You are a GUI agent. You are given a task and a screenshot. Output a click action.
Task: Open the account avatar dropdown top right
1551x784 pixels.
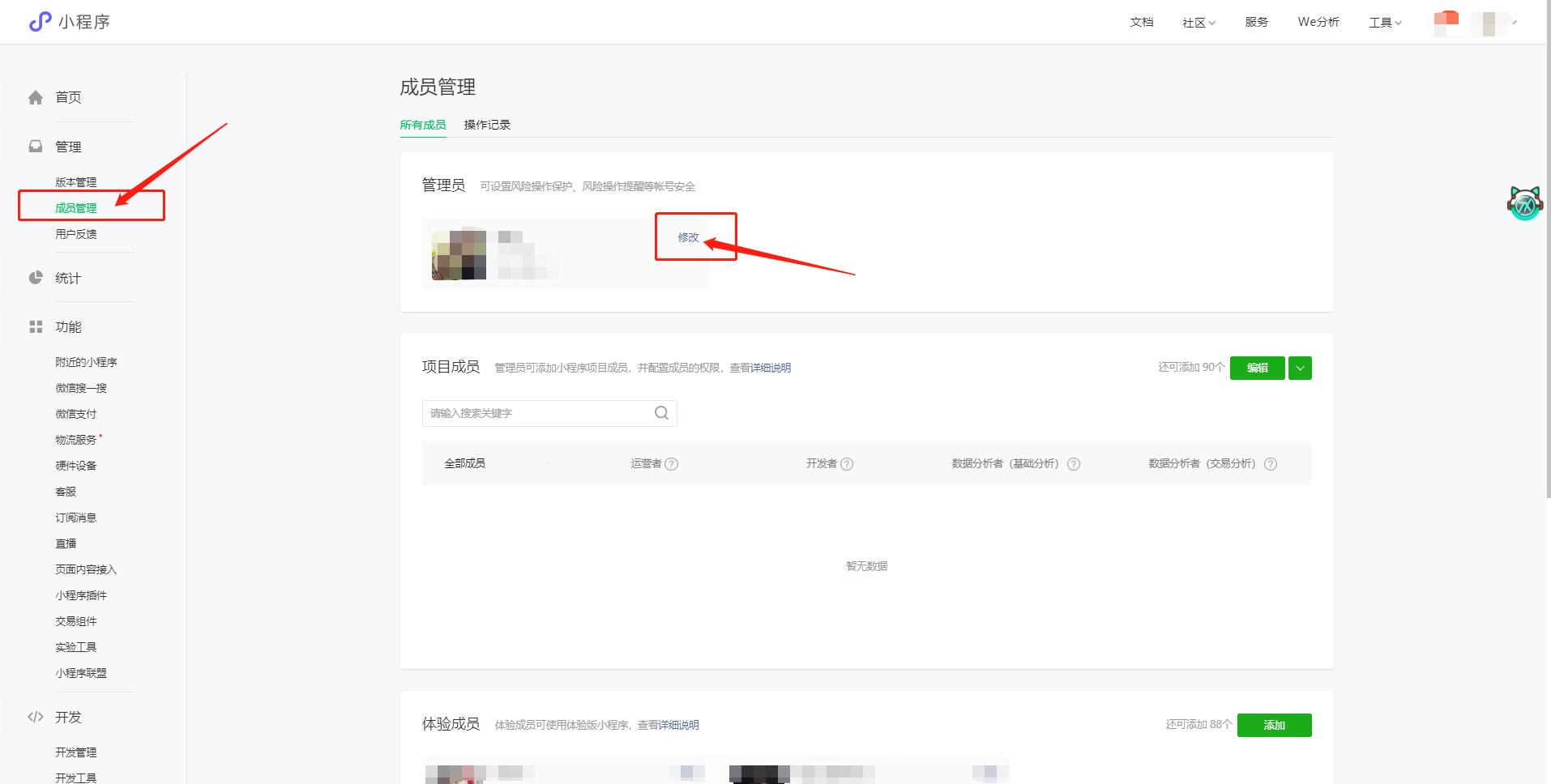tap(1493, 22)
